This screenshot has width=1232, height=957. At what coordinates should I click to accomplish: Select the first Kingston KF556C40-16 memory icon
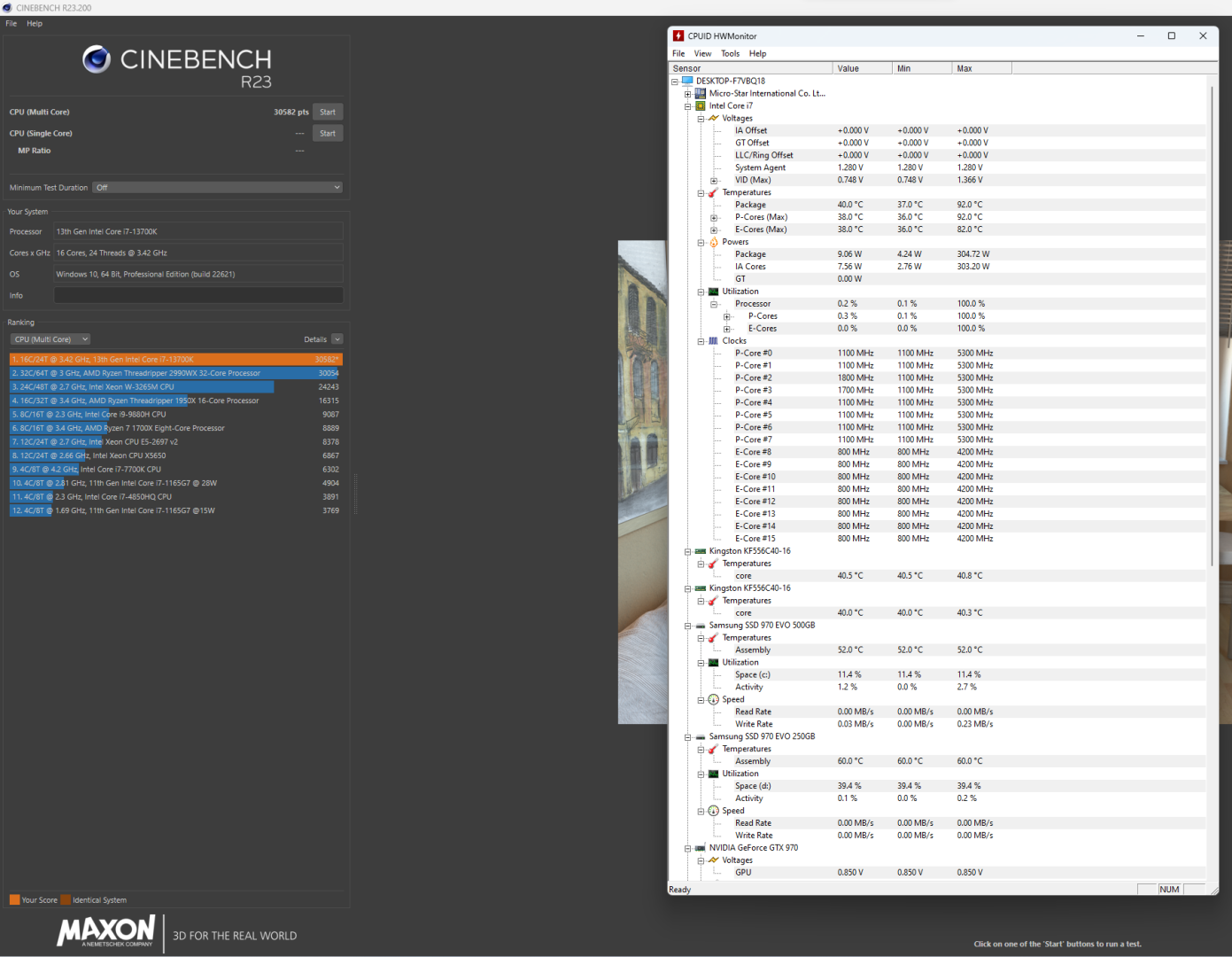701,551
